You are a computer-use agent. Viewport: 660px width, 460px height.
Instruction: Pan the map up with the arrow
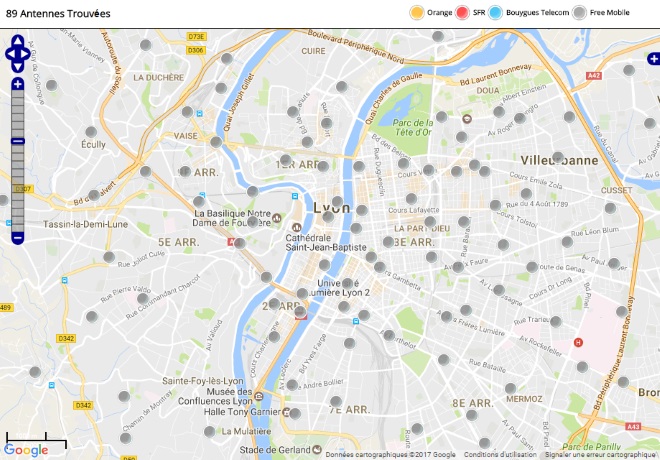[x=18, y=41]
